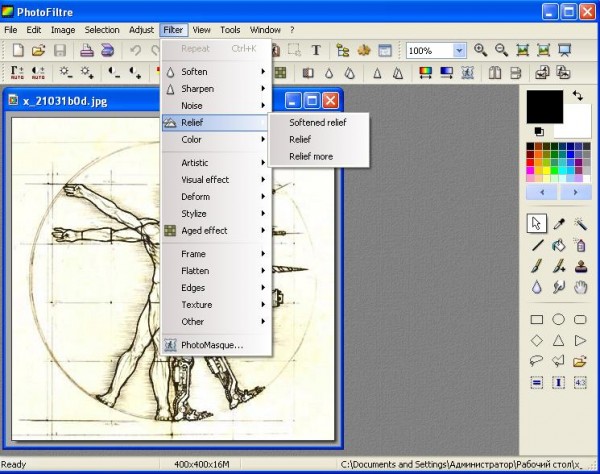Select the Magic wand tool

[580, 224]
